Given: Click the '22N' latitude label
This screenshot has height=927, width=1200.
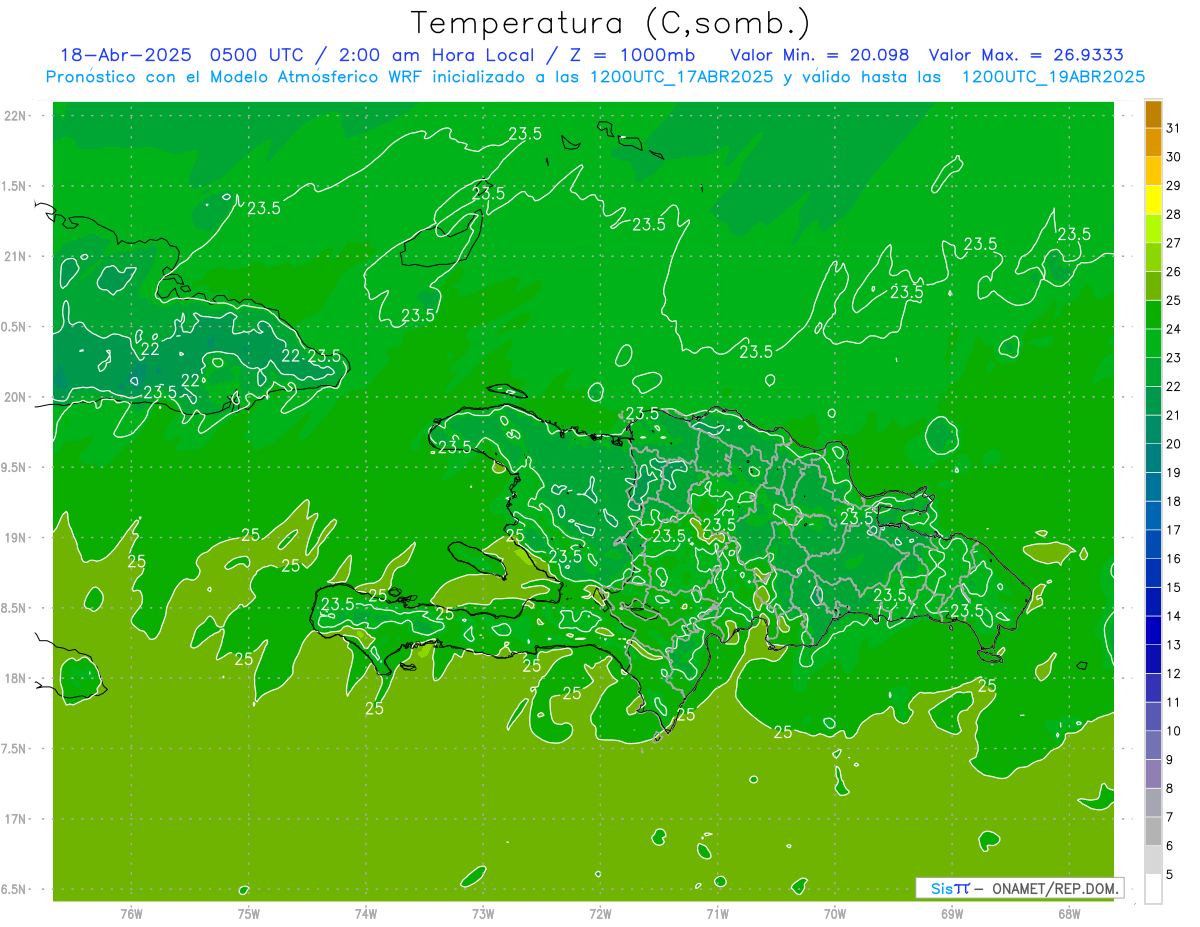Looking at the screenshot, I should click(15, 116).
